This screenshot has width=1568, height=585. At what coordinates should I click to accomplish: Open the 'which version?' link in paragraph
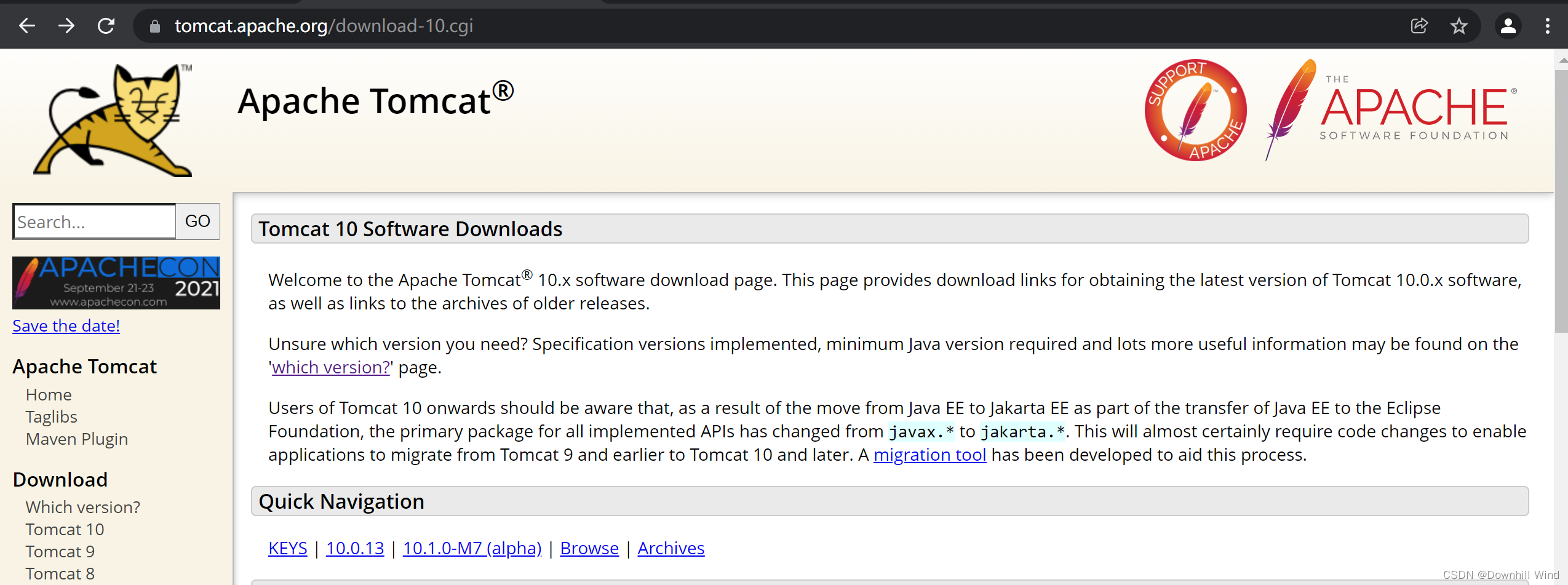331,367
